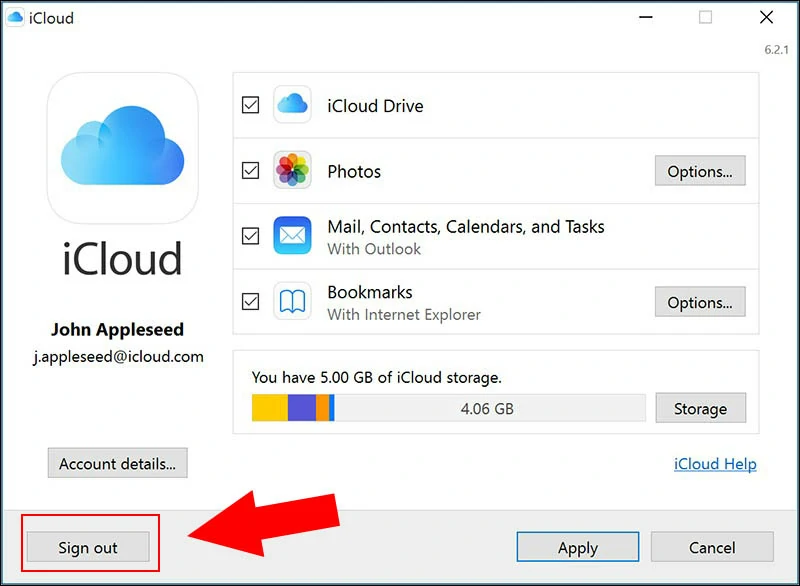800x586 pixels.
Task: Click the yellow segment of storage bar
Action: [x=270, y=407]
